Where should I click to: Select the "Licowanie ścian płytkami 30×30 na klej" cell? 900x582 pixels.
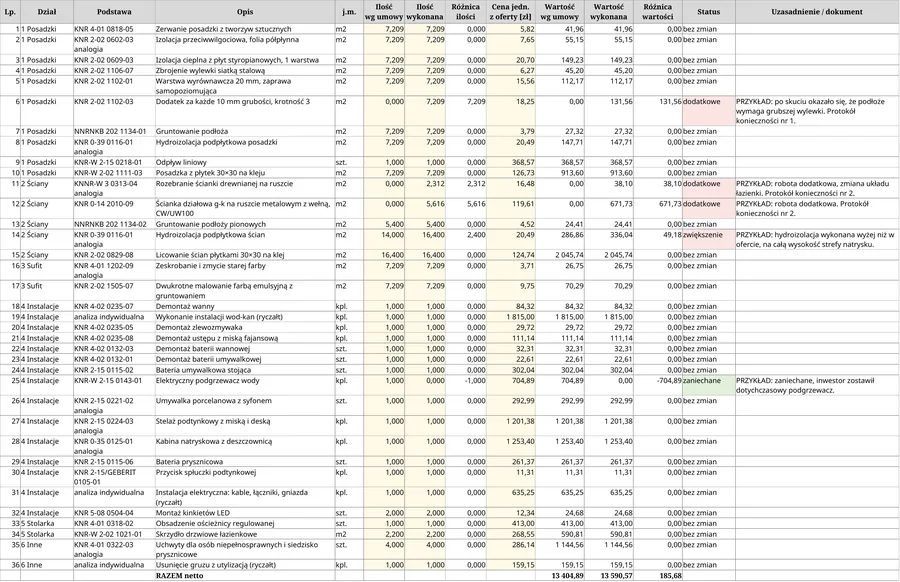point(245,255)
